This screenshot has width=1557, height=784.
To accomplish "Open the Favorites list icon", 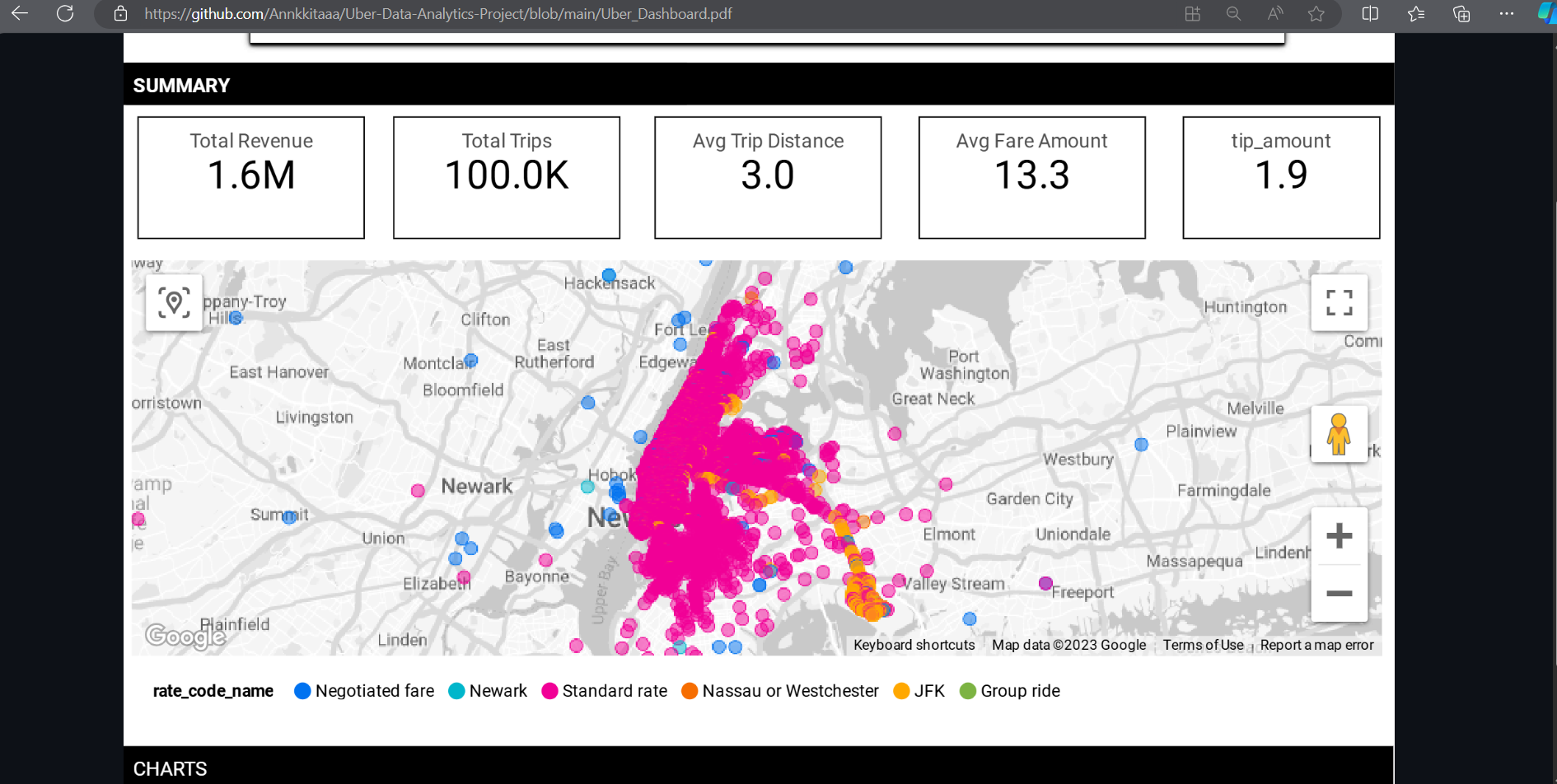I will pyautogui.click(x=1416, y=13).
